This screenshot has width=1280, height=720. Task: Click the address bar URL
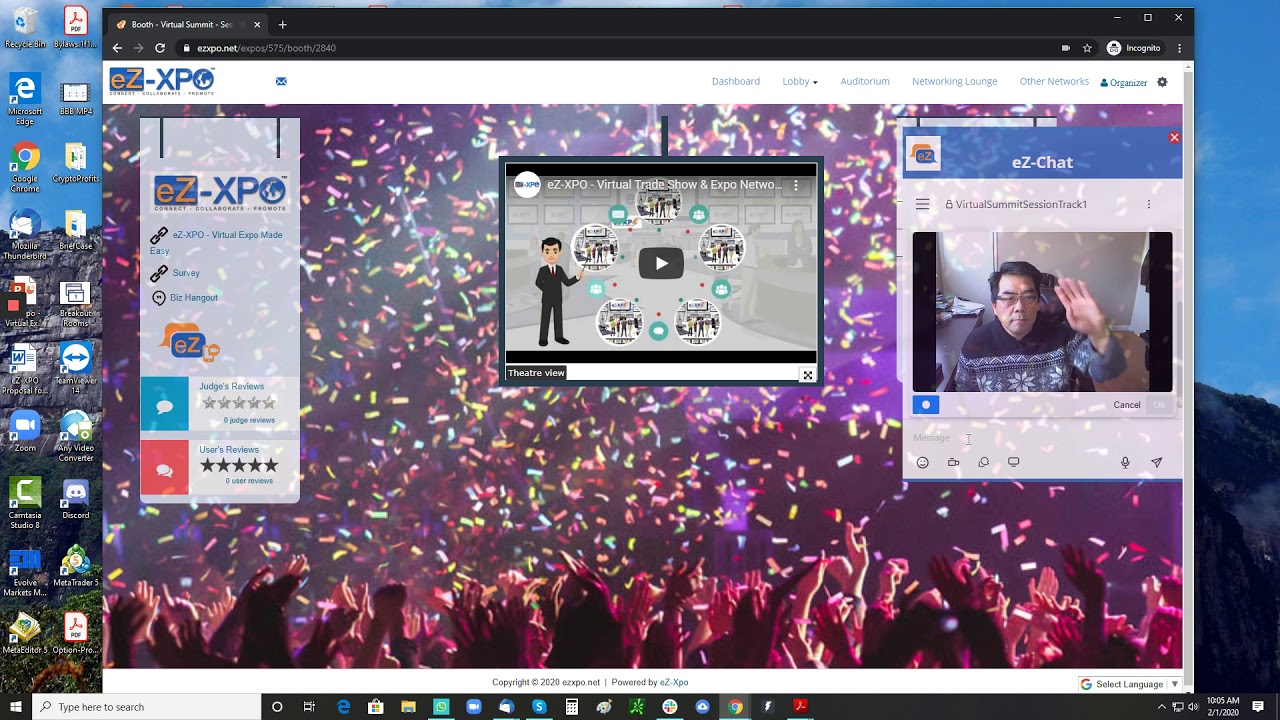[266, 48]
